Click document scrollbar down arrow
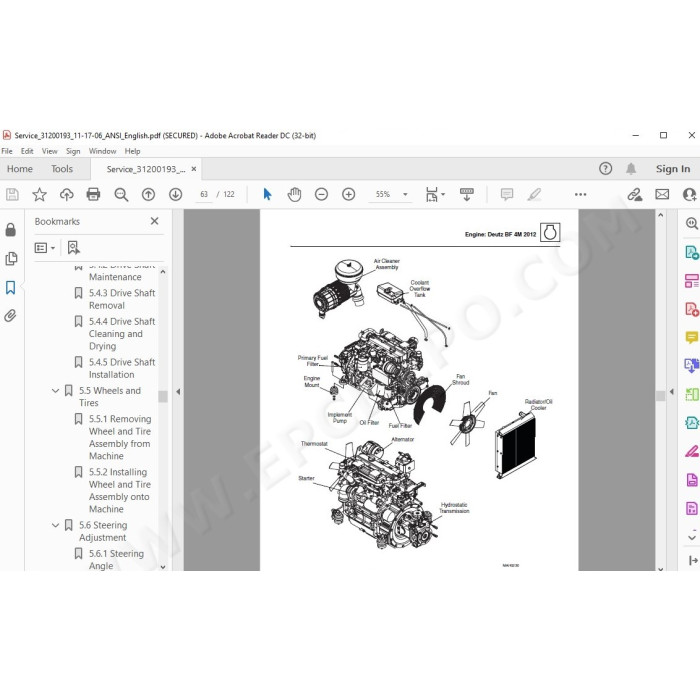 661,568
